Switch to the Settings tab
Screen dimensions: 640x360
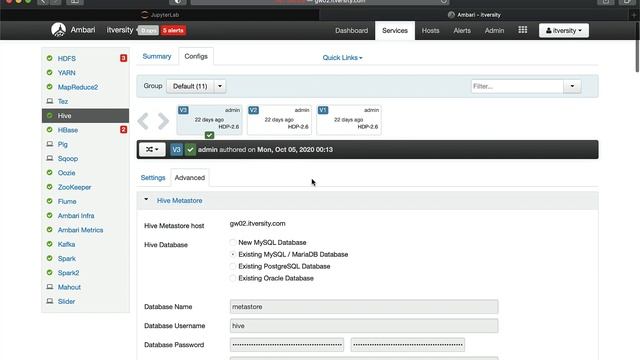tap(153, 178)
